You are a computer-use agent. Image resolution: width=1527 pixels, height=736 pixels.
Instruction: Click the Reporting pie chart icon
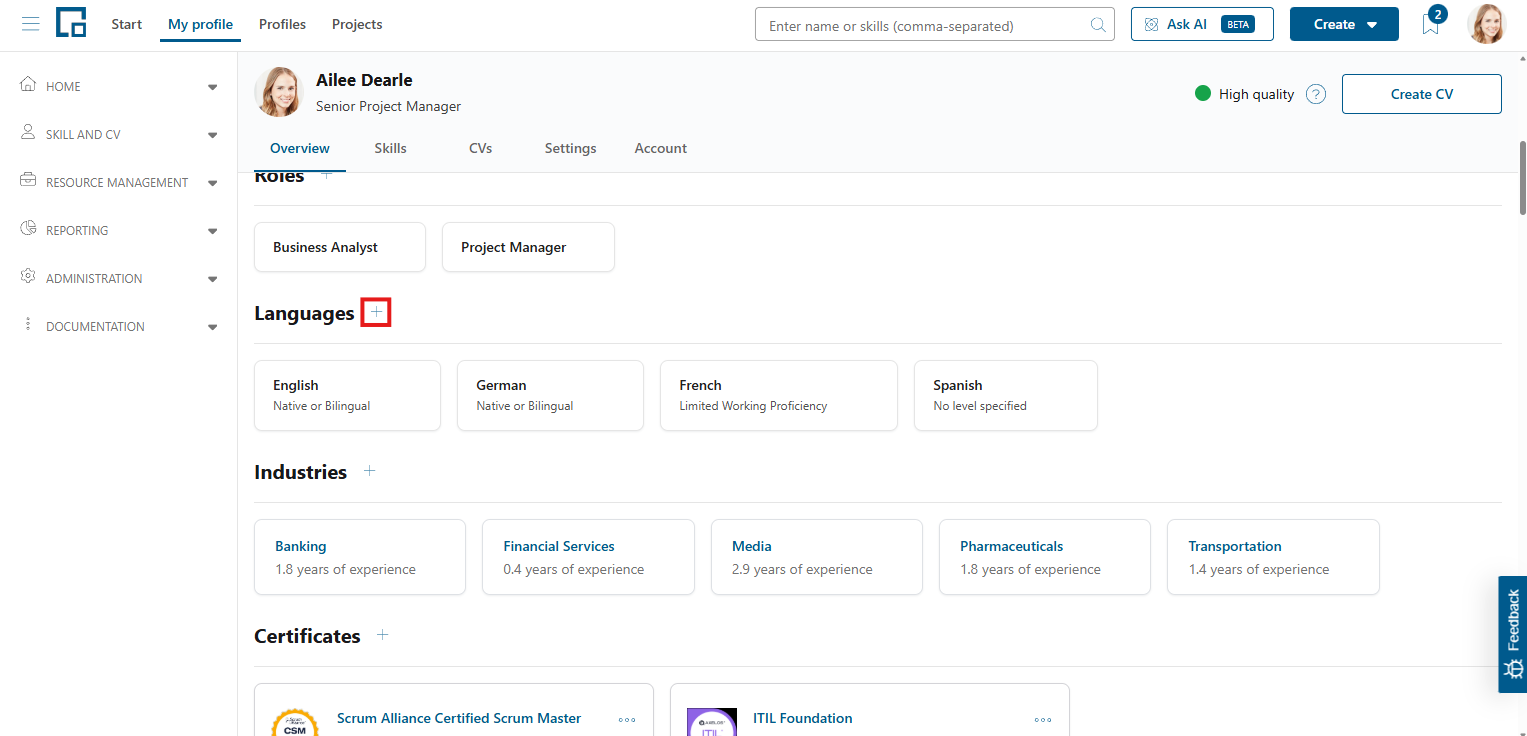tap(28, 229)
